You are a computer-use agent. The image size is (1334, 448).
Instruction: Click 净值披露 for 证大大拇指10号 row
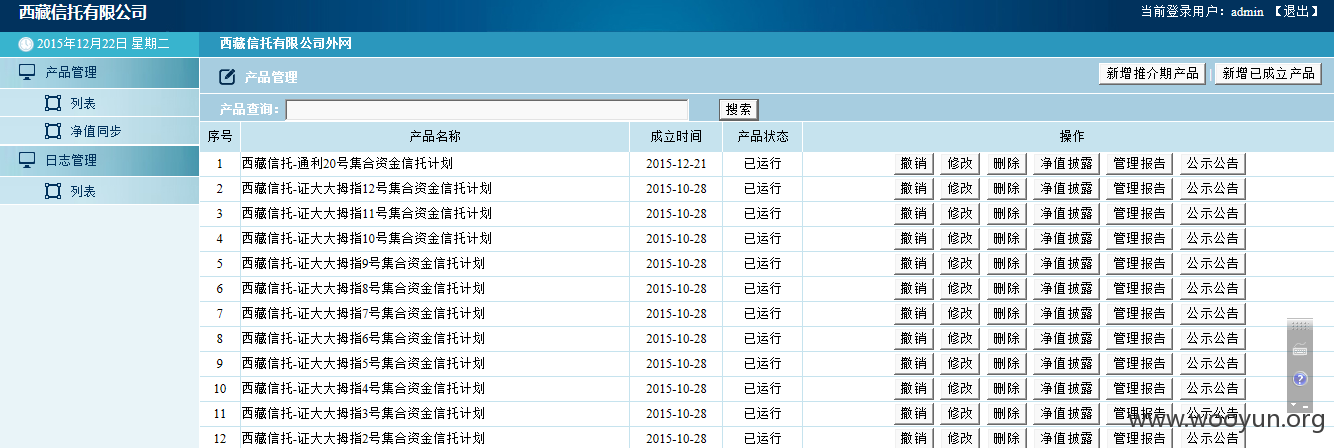click(1066, 238)
